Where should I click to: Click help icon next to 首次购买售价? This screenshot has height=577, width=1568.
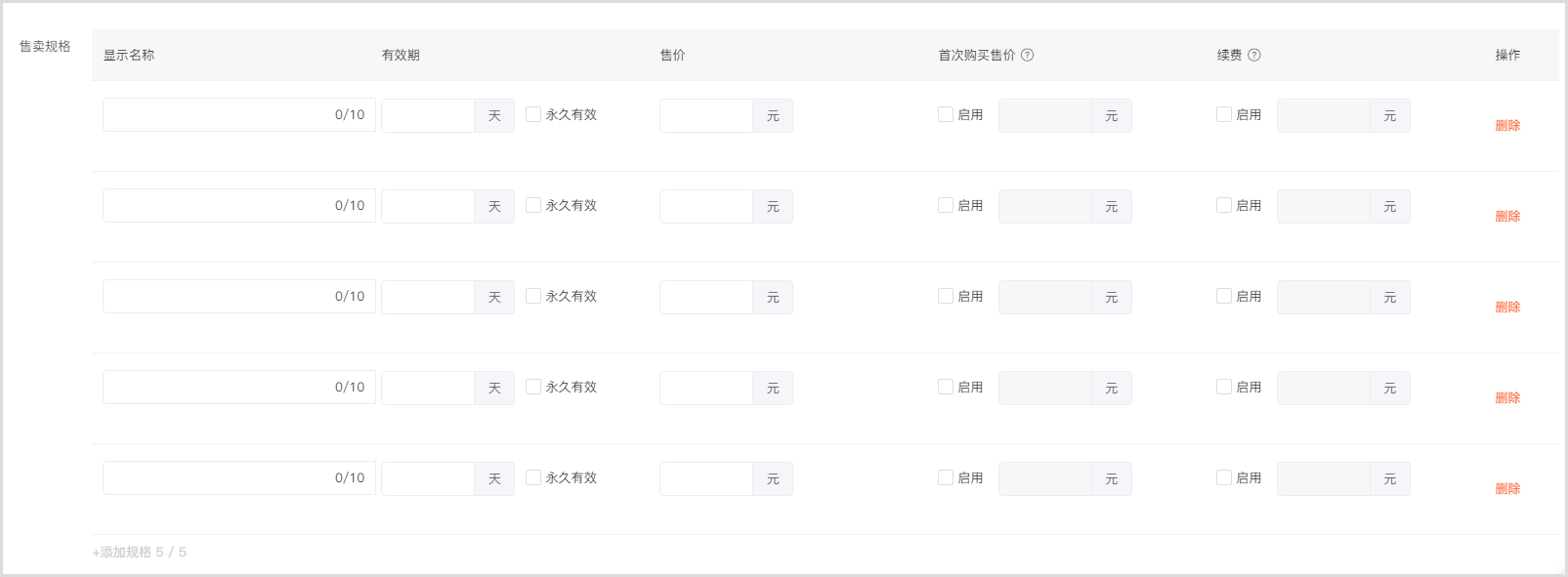1027,56
